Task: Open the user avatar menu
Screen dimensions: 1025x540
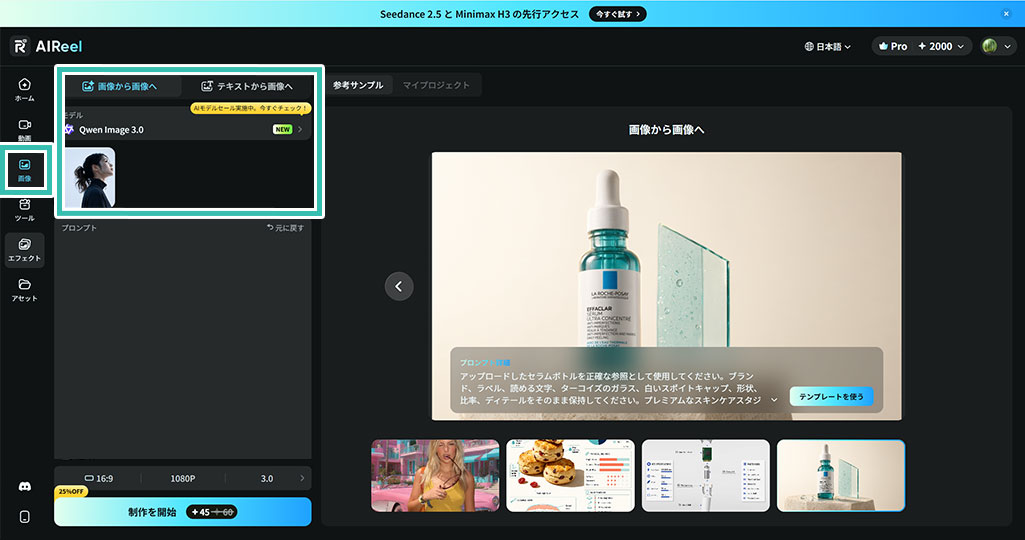Action: 996,46
